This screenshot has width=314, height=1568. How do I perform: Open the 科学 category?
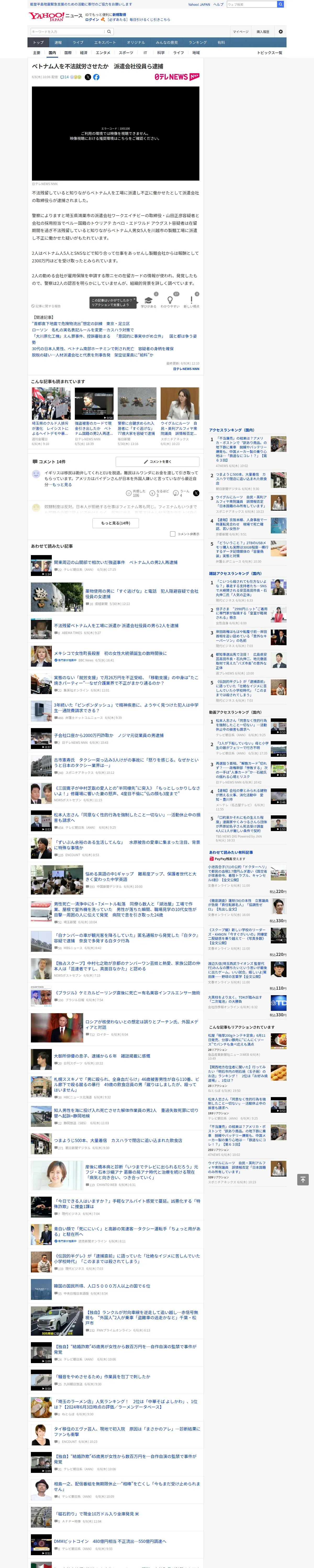[160, 53]
